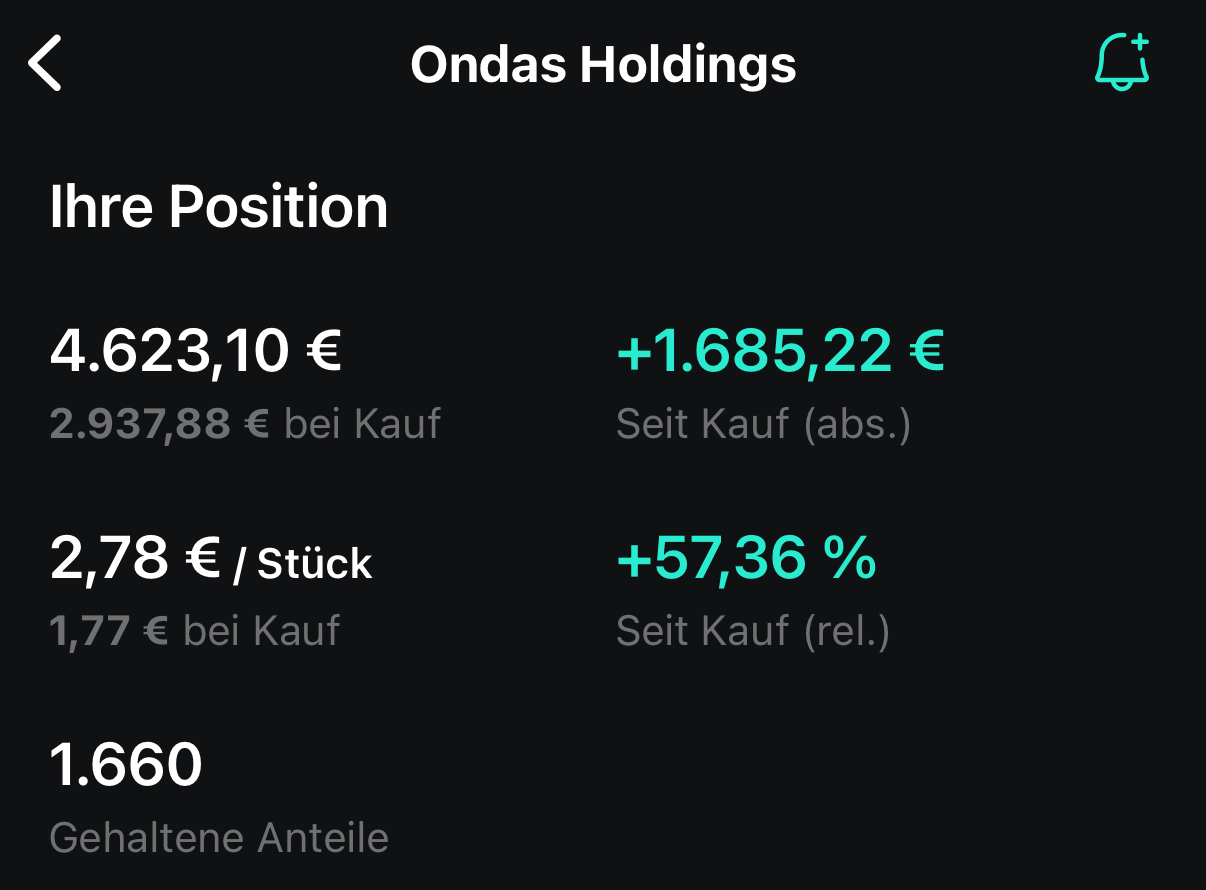The width and height of the screenshot is (1206, 890).
Task: Select relative gain +57,36 %
Action: (x=747, y=558)
